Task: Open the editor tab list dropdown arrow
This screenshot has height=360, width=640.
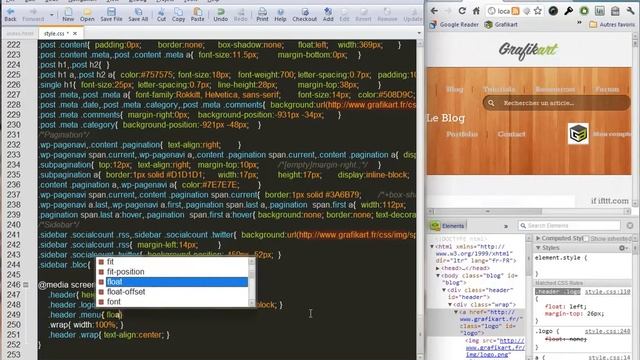Action: 419,33
